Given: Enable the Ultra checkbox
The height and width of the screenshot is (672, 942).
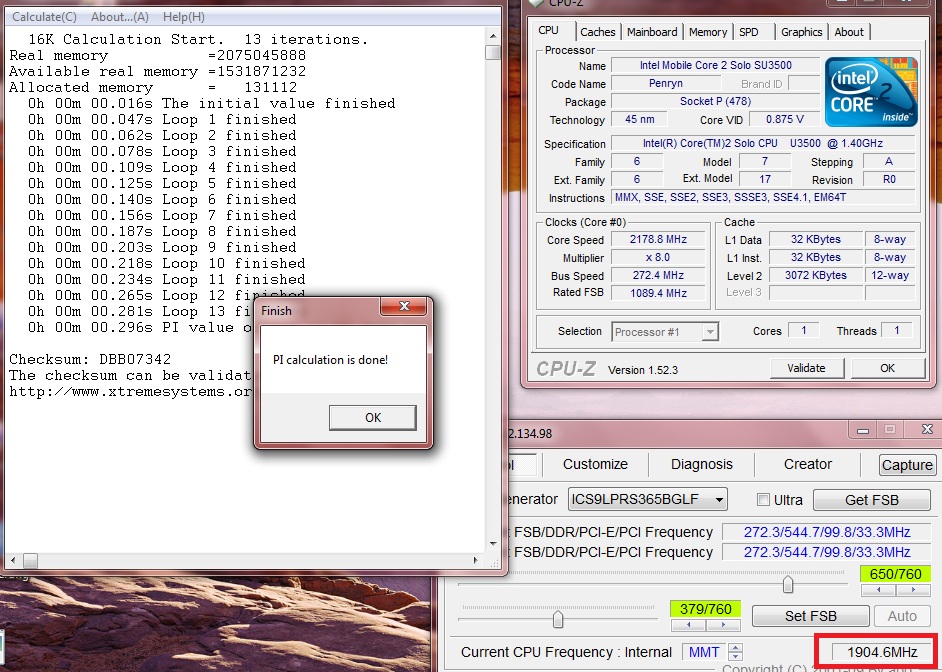Looking at the screenshot, I should coord(763,500).
